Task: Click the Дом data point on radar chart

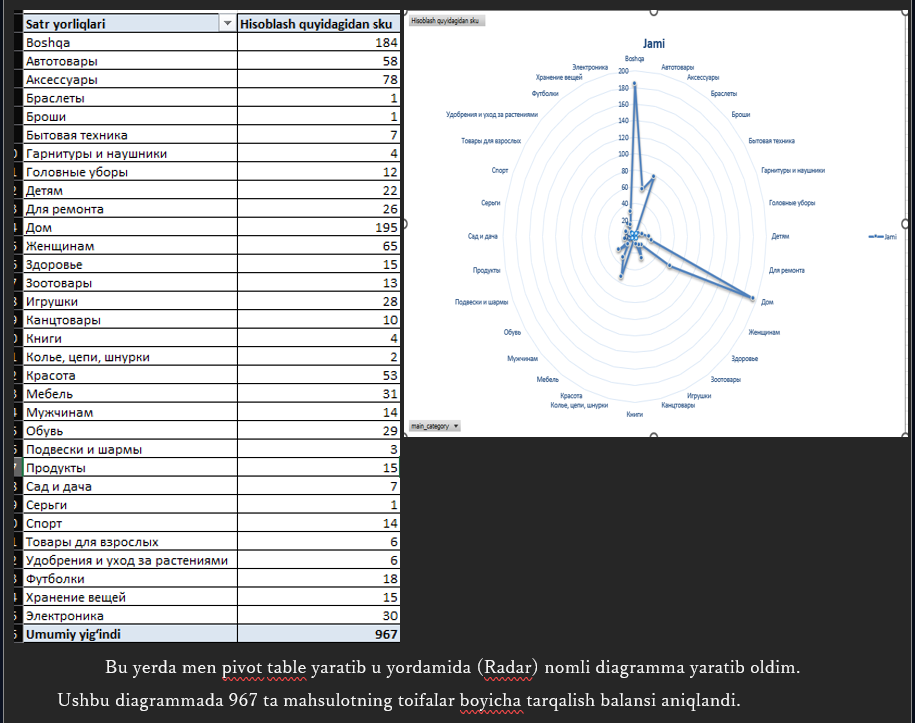Action: pos(753,298)
